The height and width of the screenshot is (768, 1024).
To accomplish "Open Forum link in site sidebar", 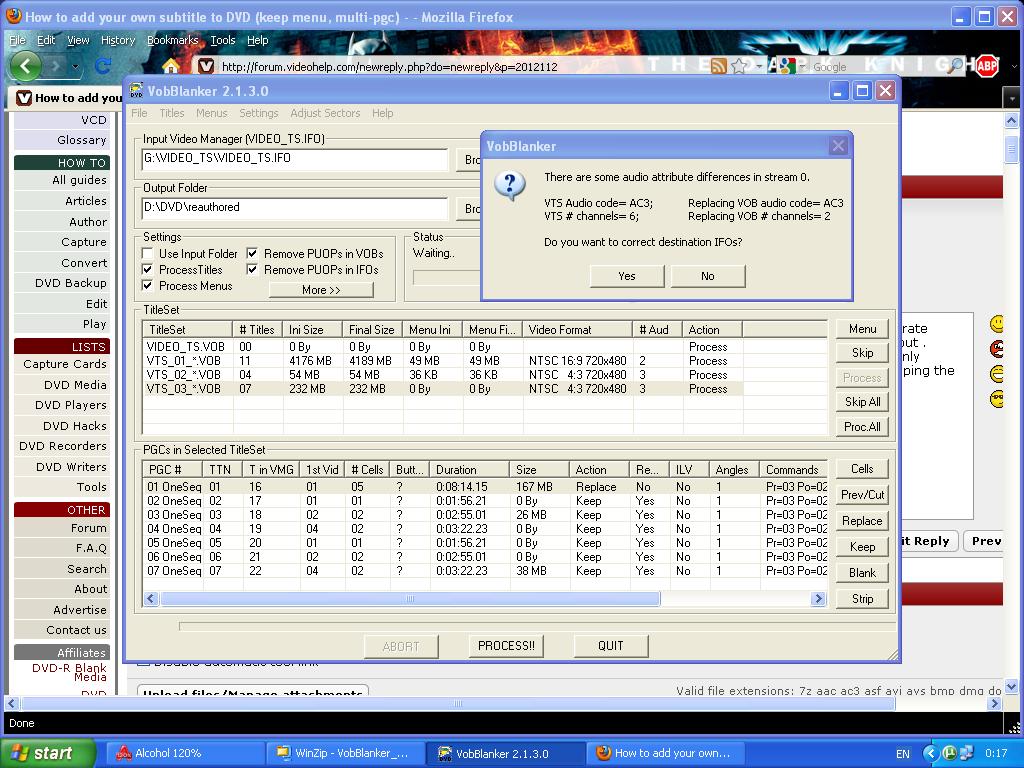I will pos(88,528).
